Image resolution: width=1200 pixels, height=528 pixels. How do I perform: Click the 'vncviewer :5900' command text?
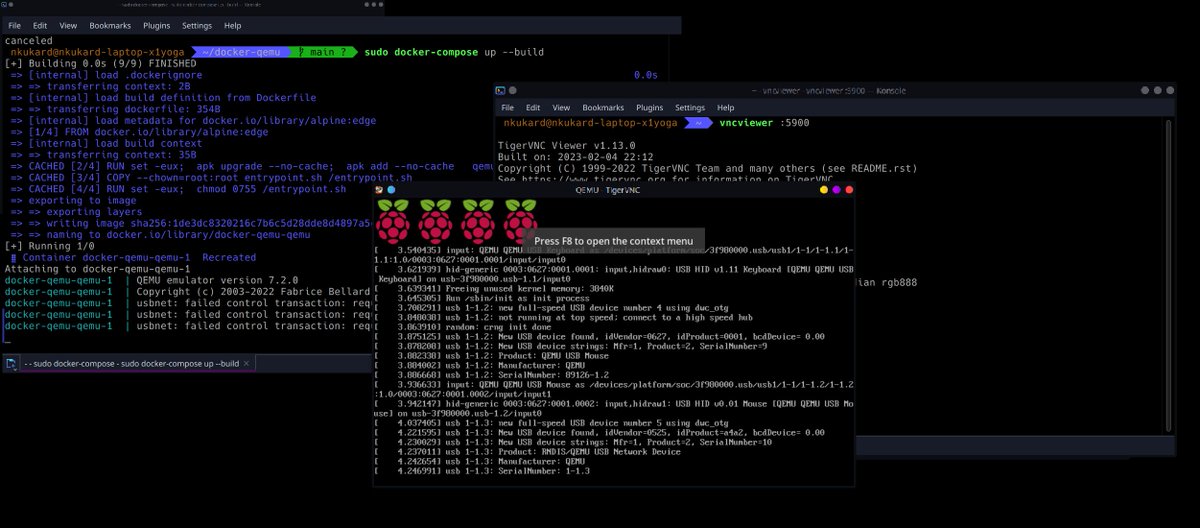coord(764,123)
